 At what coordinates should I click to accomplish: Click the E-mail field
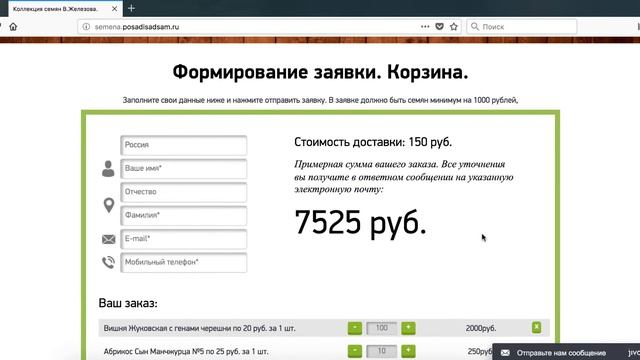click(184, 239)
